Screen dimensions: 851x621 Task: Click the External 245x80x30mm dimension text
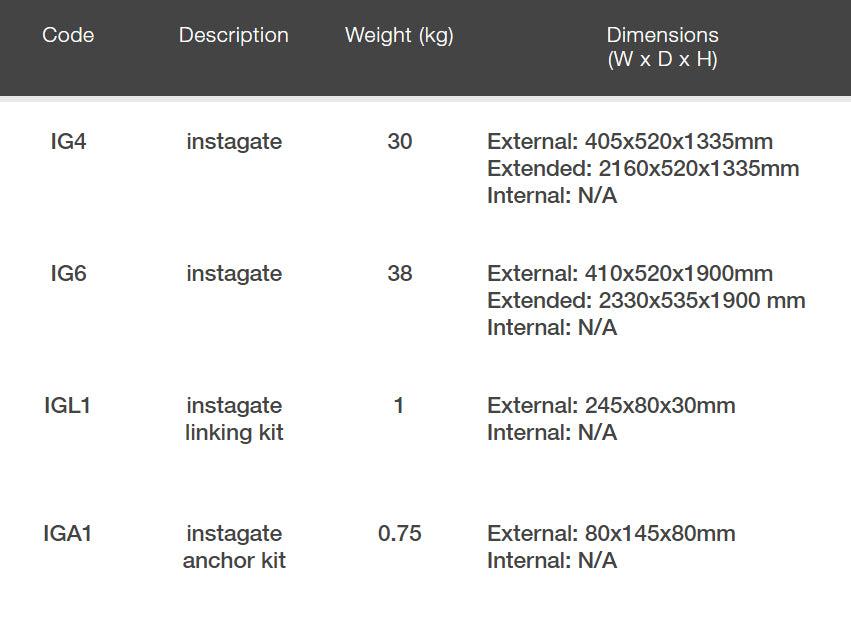pyautogui.click(x=611, y=406)
